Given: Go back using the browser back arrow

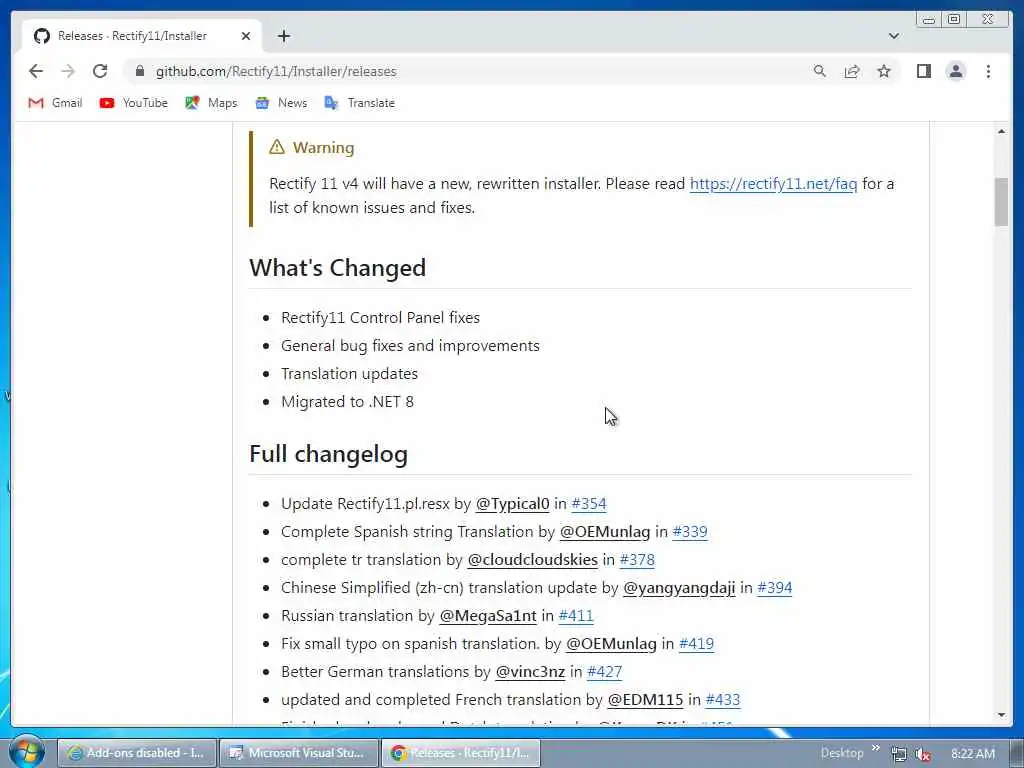Looking at the screenshot, I should [36, 71].
